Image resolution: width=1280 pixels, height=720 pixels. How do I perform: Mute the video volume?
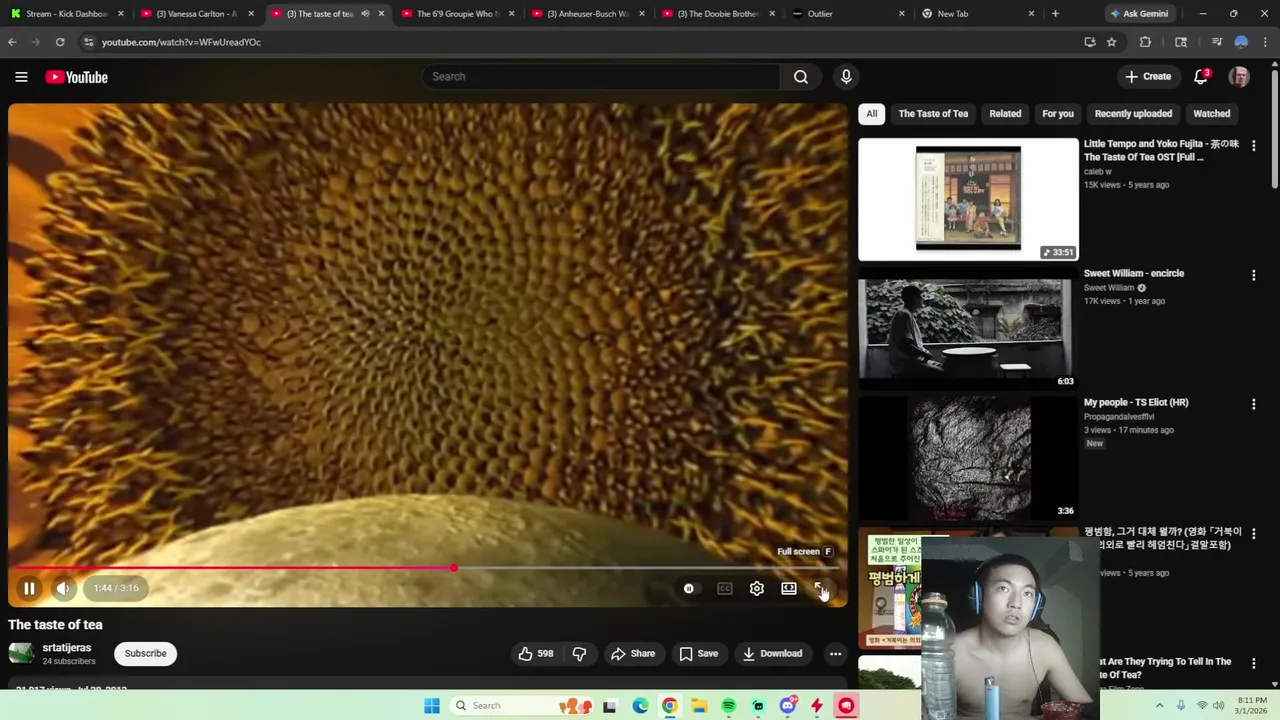(x=63, y=589)
